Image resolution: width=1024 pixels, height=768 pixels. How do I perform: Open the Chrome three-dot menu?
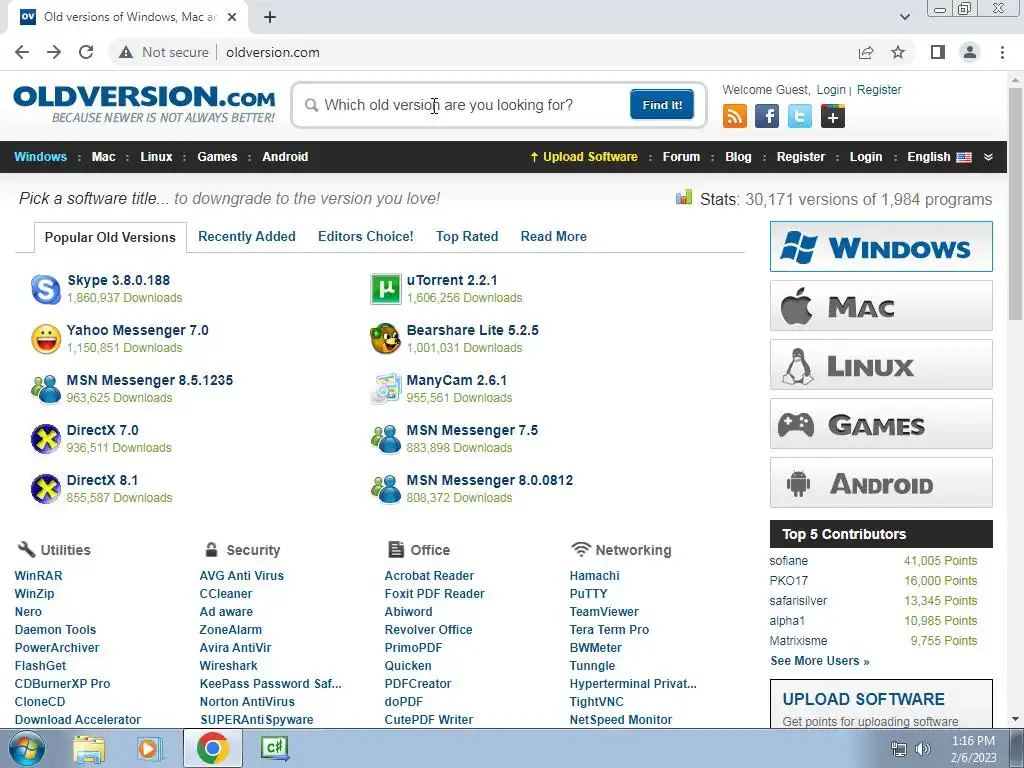pos(1002,52)
